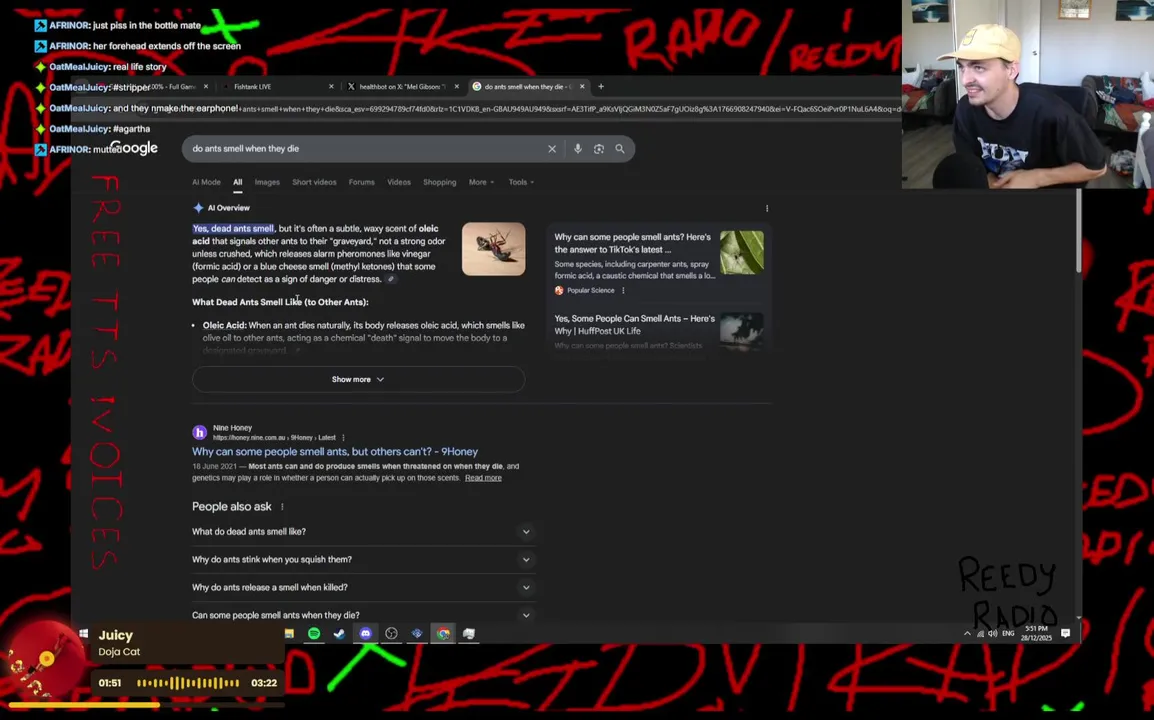Open the taskbar clock showing 5:51 PM
Image resolution: width=1154 pixels, height=720 pixels.
[x=1036, y=633]
